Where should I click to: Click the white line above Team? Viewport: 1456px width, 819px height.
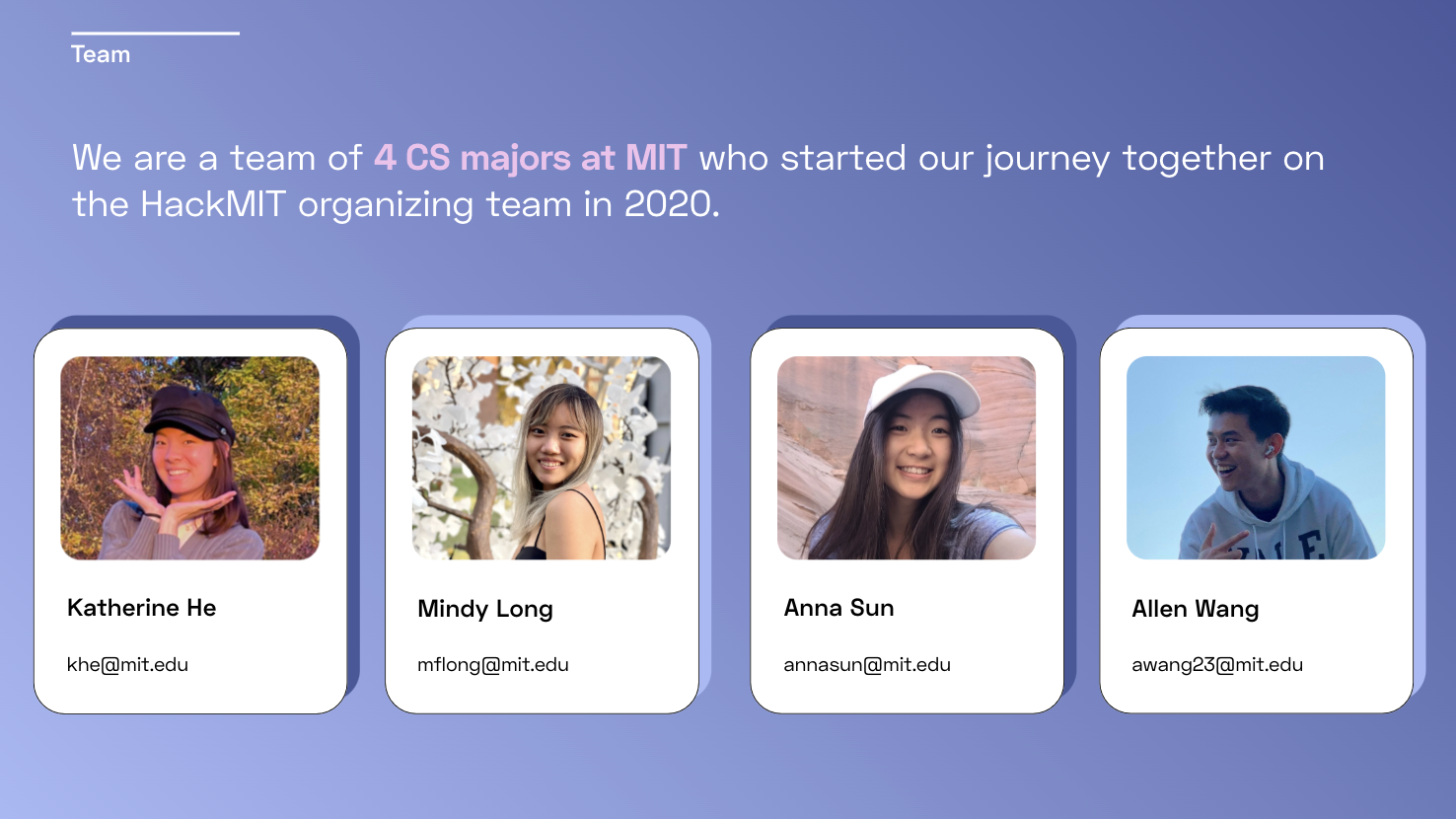[x=155, y=33]
